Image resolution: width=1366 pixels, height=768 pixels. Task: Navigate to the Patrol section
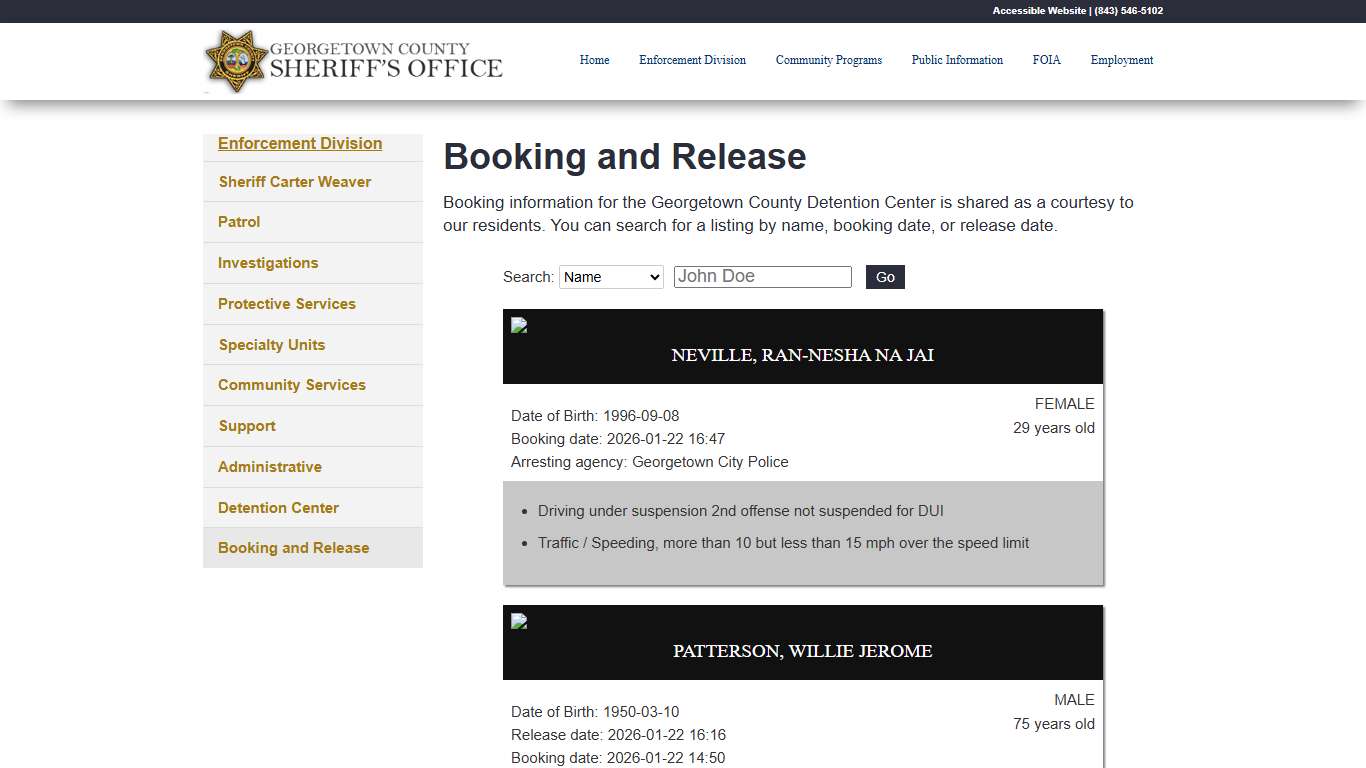(x=238, y=222)
